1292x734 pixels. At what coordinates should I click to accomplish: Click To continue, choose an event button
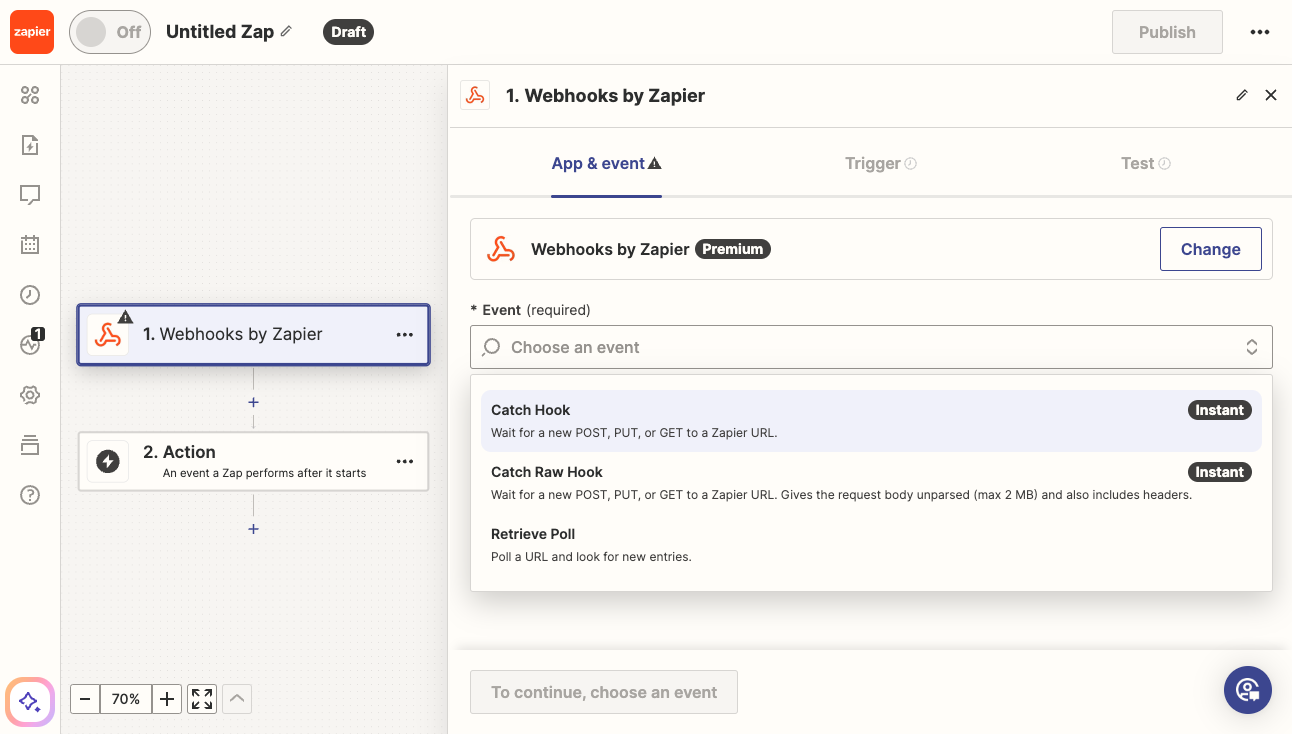[x=604, y=692]
